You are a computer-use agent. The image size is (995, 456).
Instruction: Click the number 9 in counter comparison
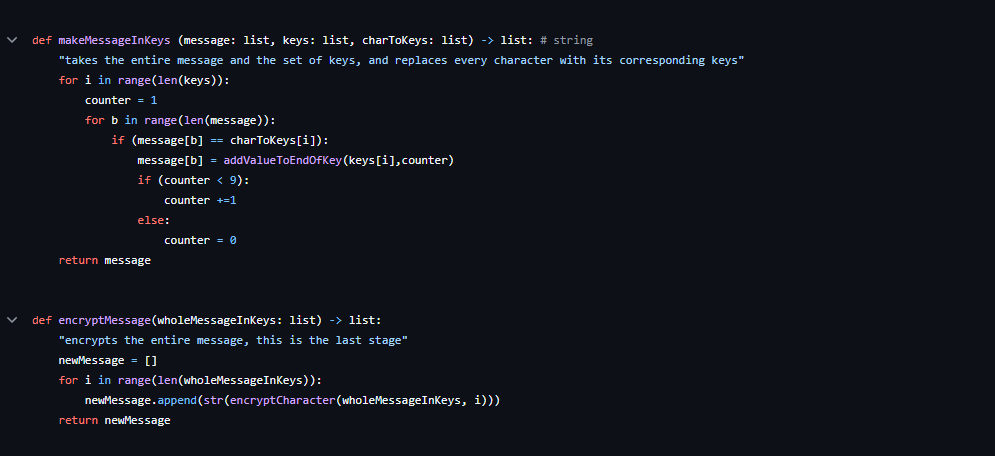click(x=233, y=180)
